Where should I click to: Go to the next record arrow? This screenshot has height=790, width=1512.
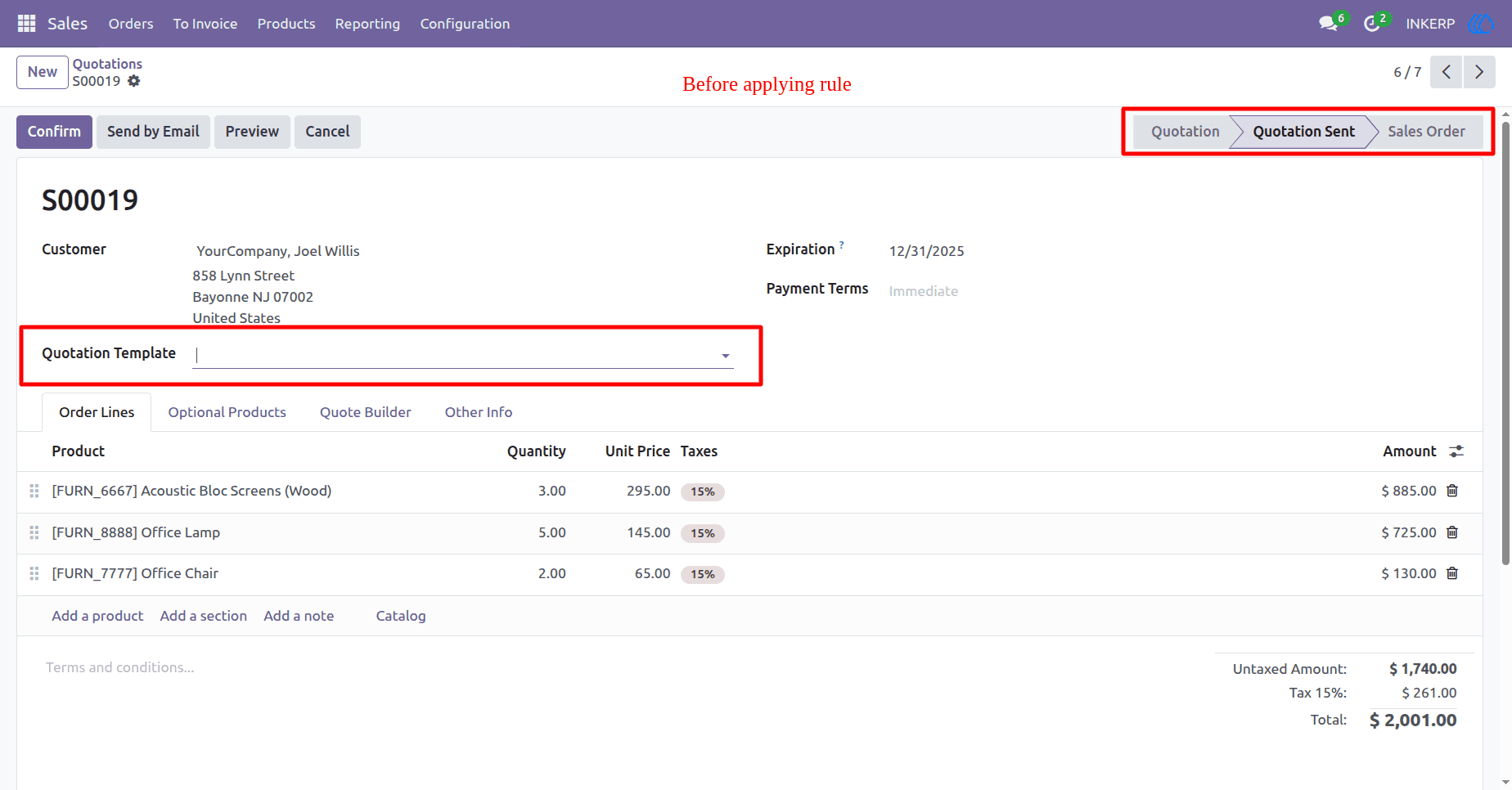pyautogui.click(x=1479, y=72)
